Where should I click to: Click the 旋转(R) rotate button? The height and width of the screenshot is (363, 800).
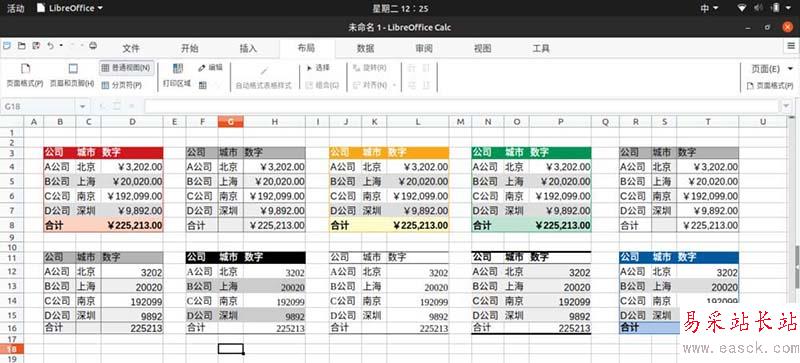[369, 67]
